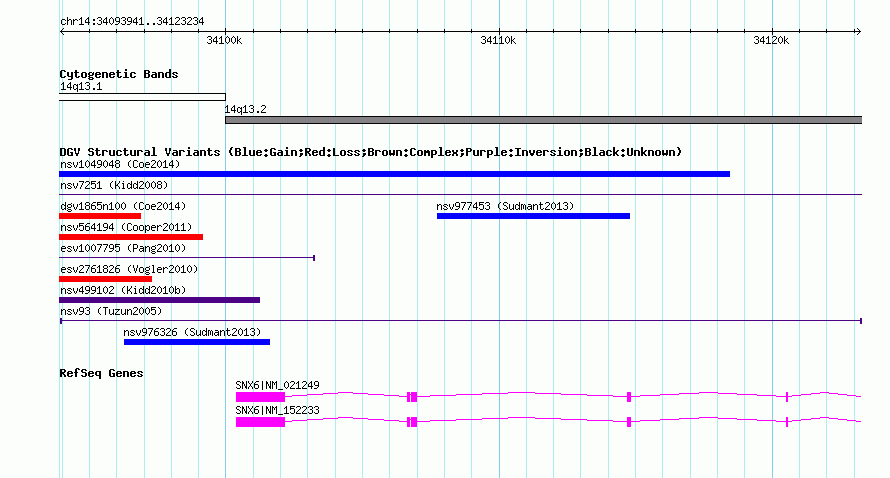Click the 34120k ruler label
The height and width of the screenshot is (478, 890).
tap(771, 40)
